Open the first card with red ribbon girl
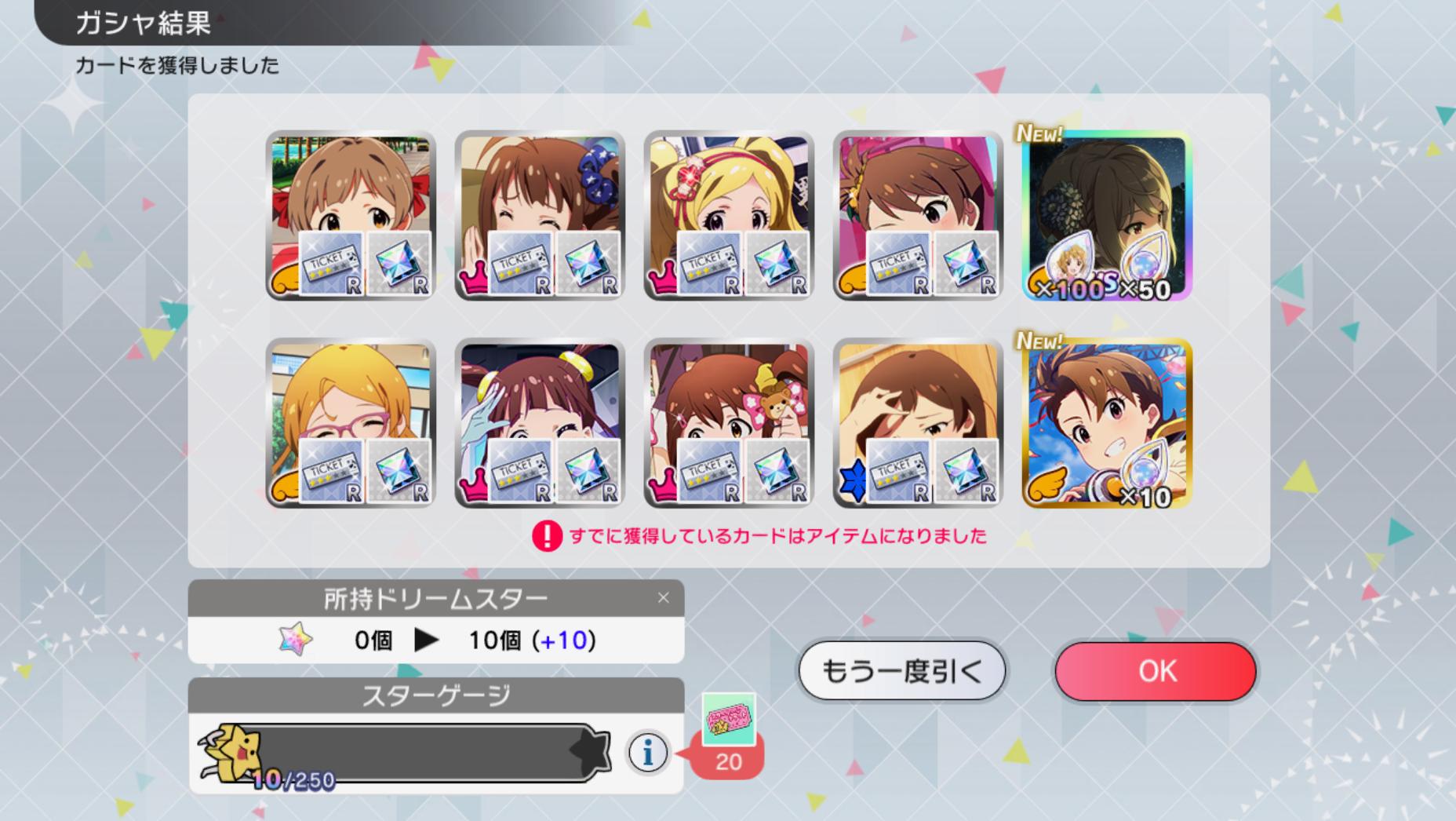Image resolution: width=1456 pixels, height=821 pixels. pyautogui.click(x=351, y=216)
